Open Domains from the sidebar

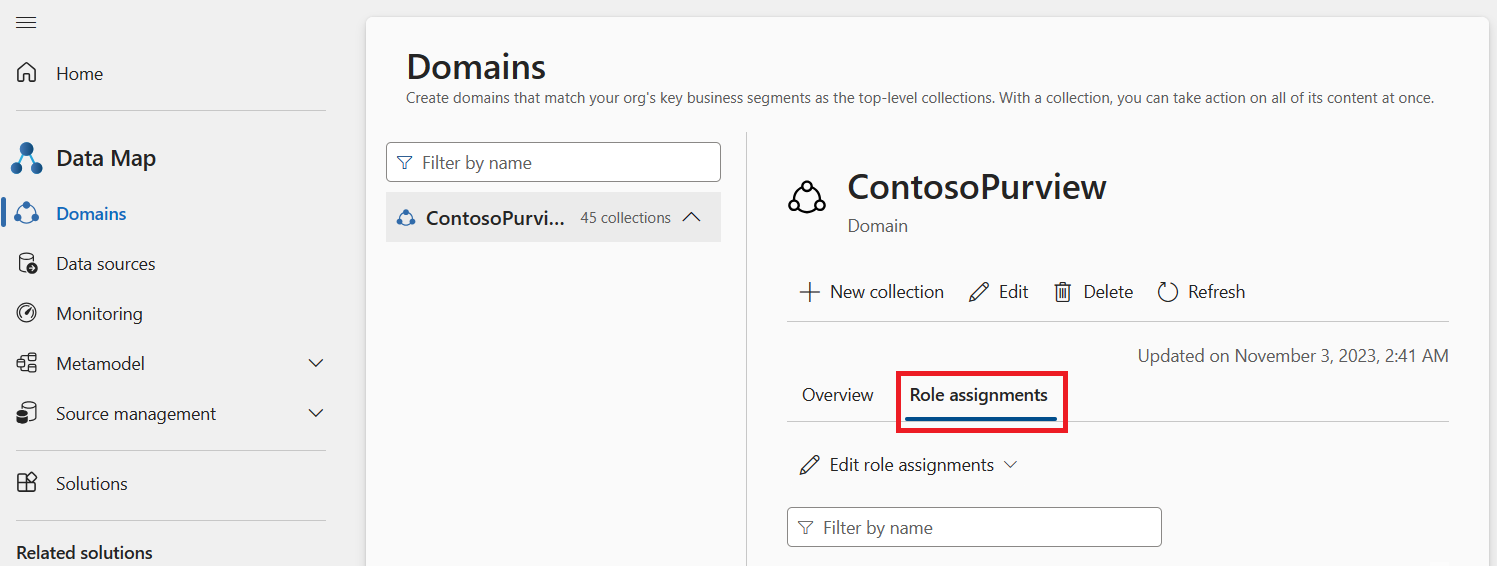[91, 214]
